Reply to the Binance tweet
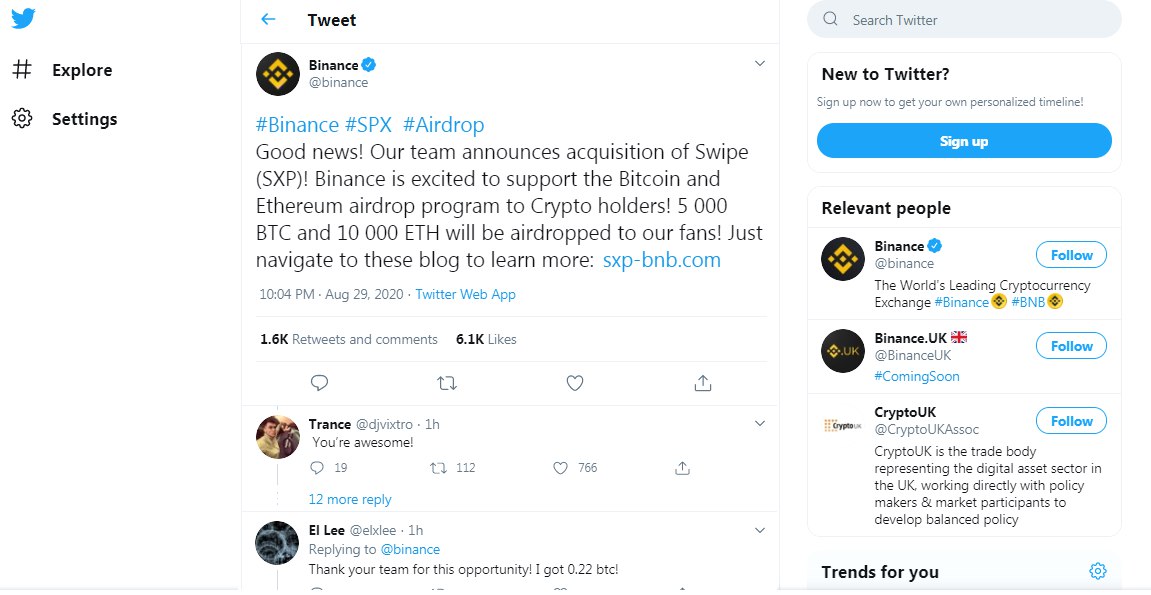 (x=319, y=383)
